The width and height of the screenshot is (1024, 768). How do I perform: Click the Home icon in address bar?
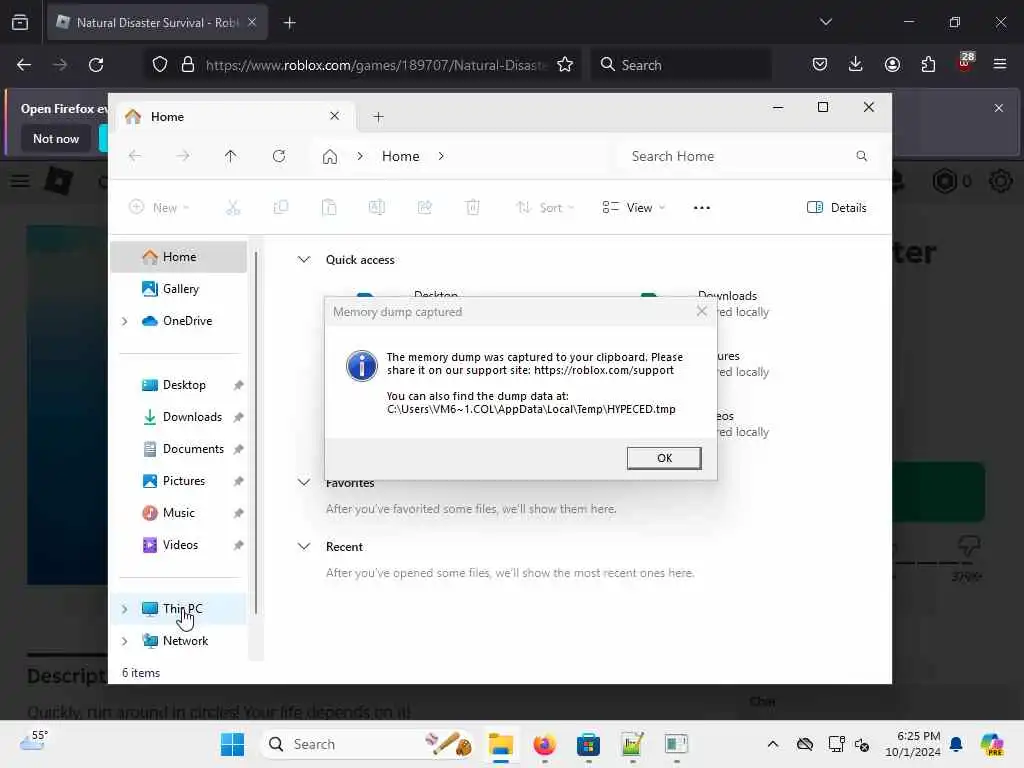(330, 157)
